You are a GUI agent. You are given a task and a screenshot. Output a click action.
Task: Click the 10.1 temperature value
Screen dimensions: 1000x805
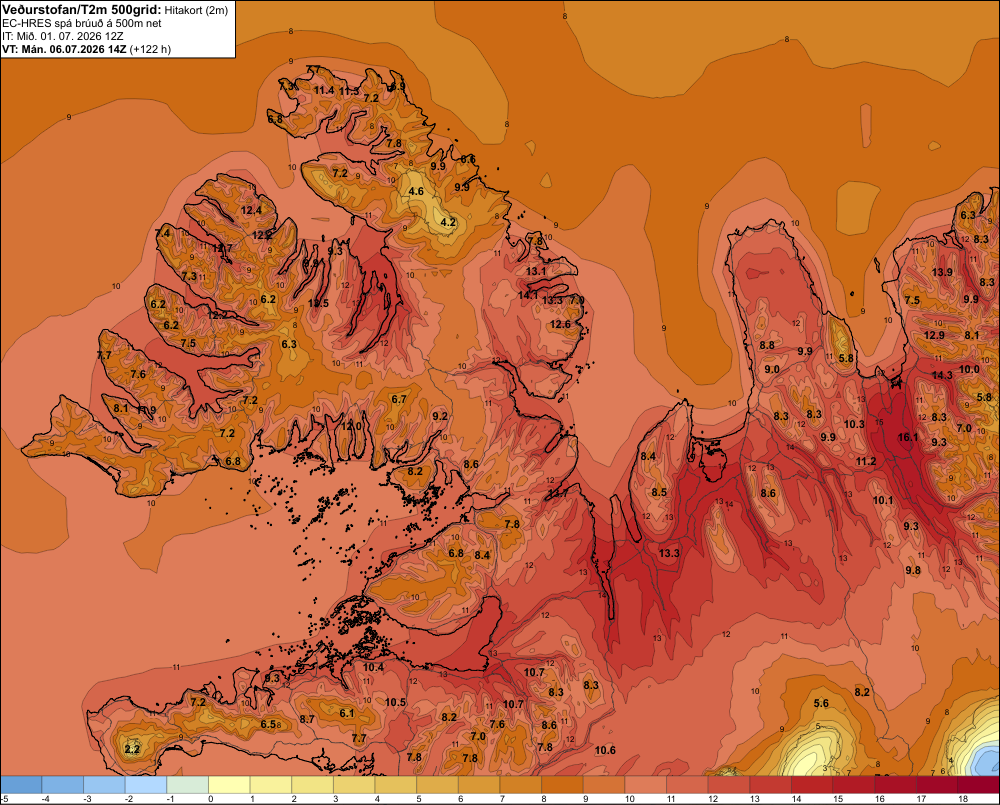[x=883, y=500]
